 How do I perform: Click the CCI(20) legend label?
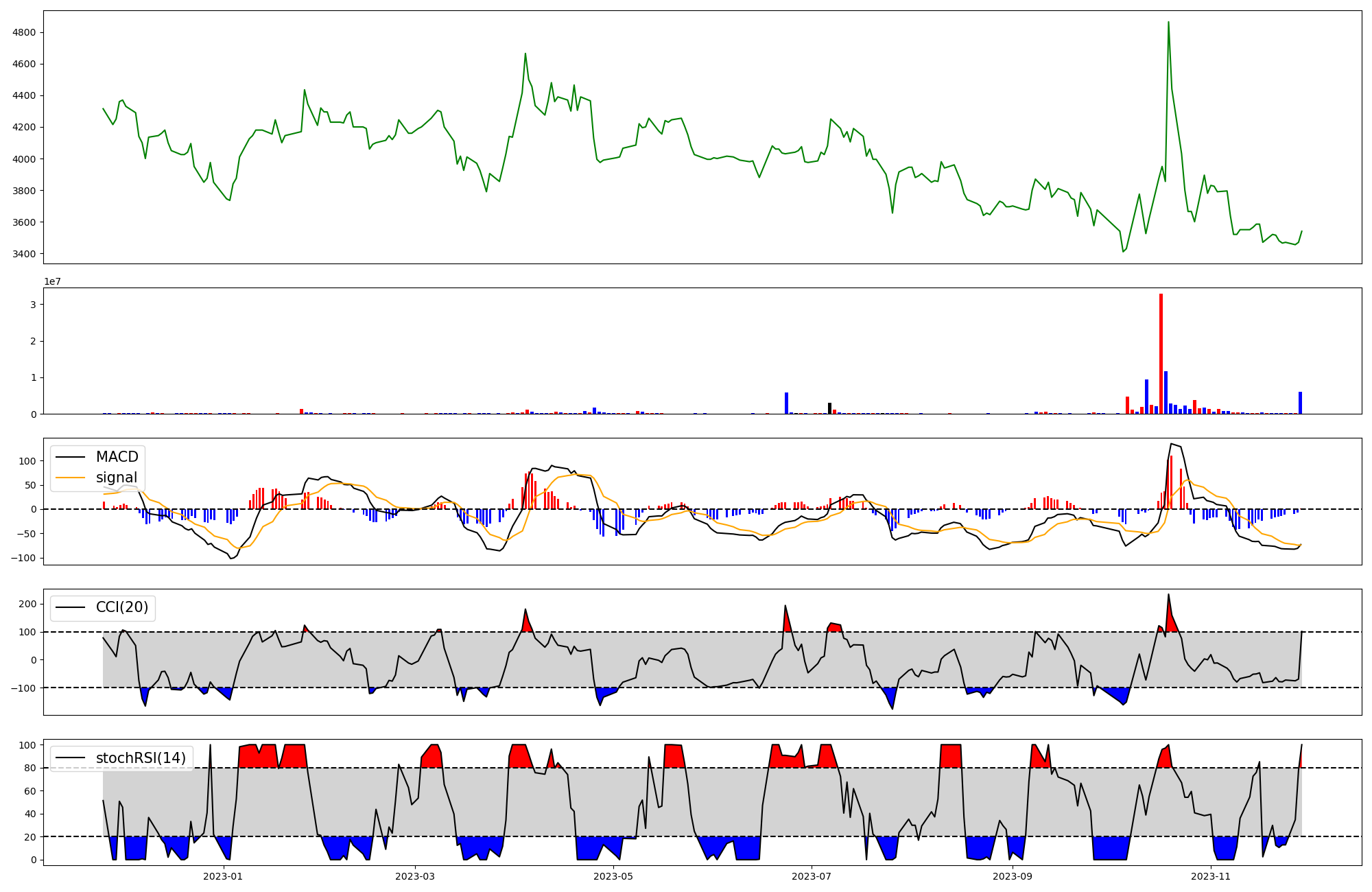[x=122, y=607]
